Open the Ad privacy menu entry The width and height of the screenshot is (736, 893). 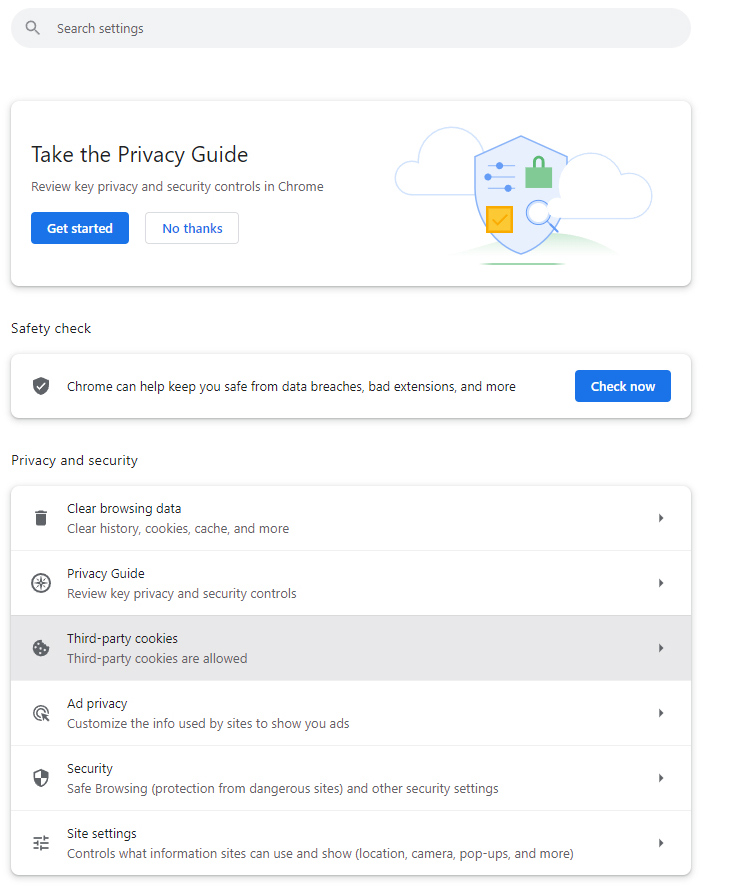coord(351,713)
